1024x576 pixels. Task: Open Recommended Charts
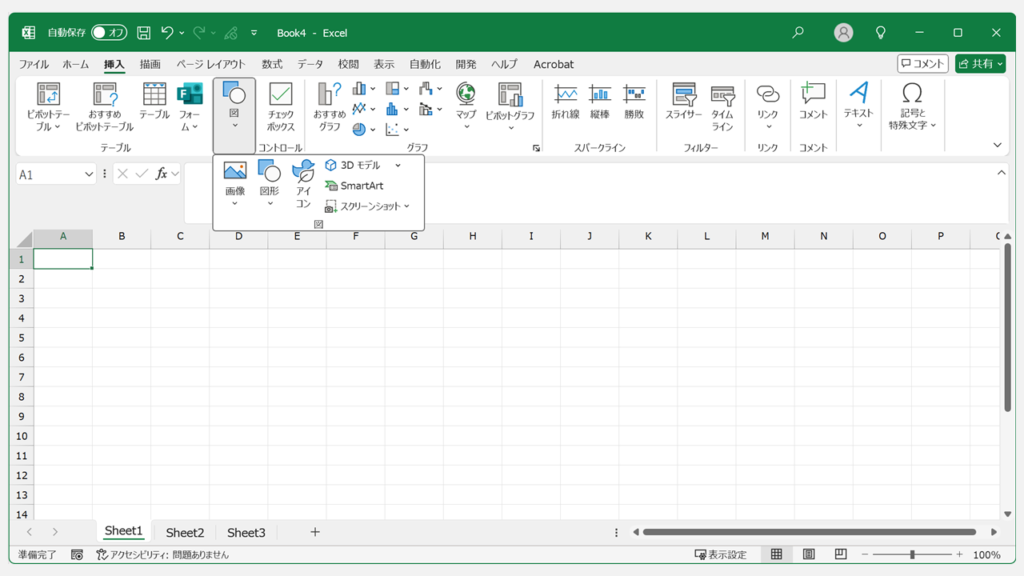click(x=329, y=107)
